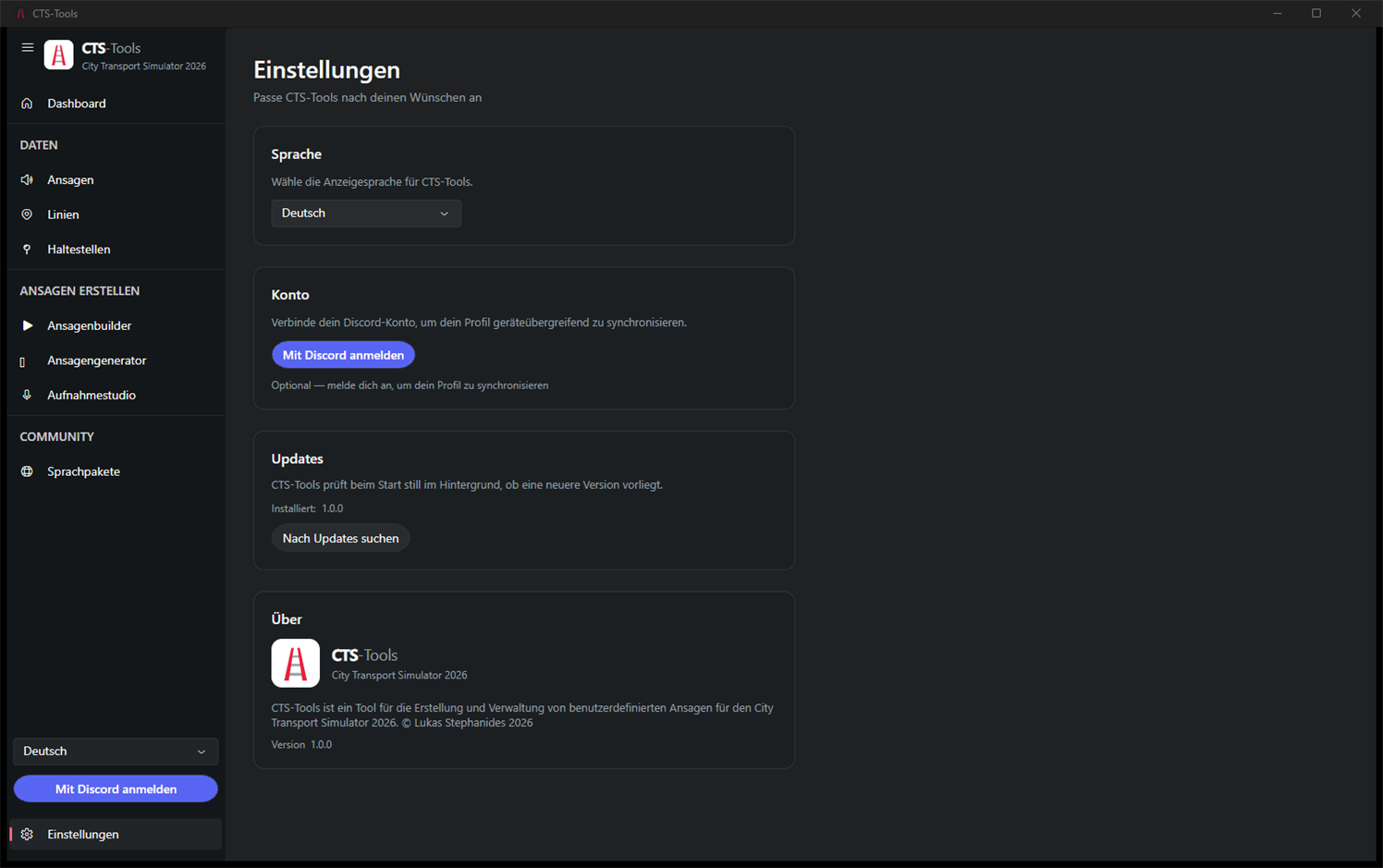Click the Ansagengenerator icon
Image resolution: width=1383 pixels, height=868 pixels.
pyautogui.click(x=23, y=361)
